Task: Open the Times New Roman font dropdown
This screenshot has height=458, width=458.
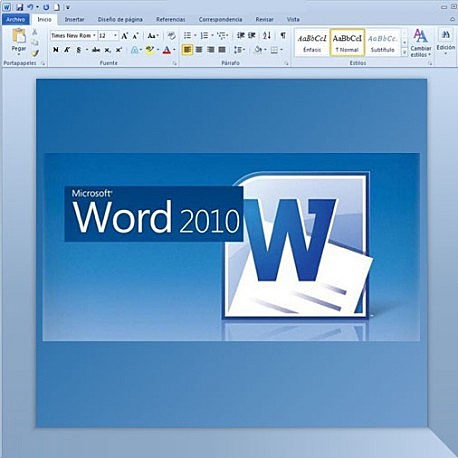Action: [x=94, y=36]
